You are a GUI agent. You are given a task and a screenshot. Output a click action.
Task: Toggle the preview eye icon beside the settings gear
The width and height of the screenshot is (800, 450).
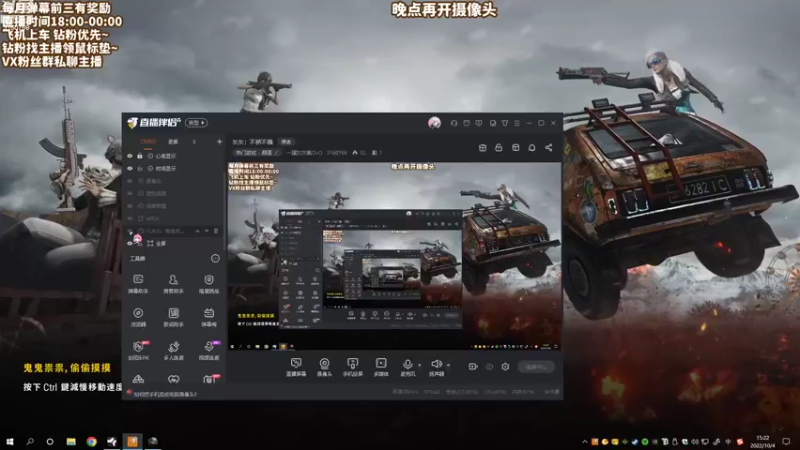(489, 366)
